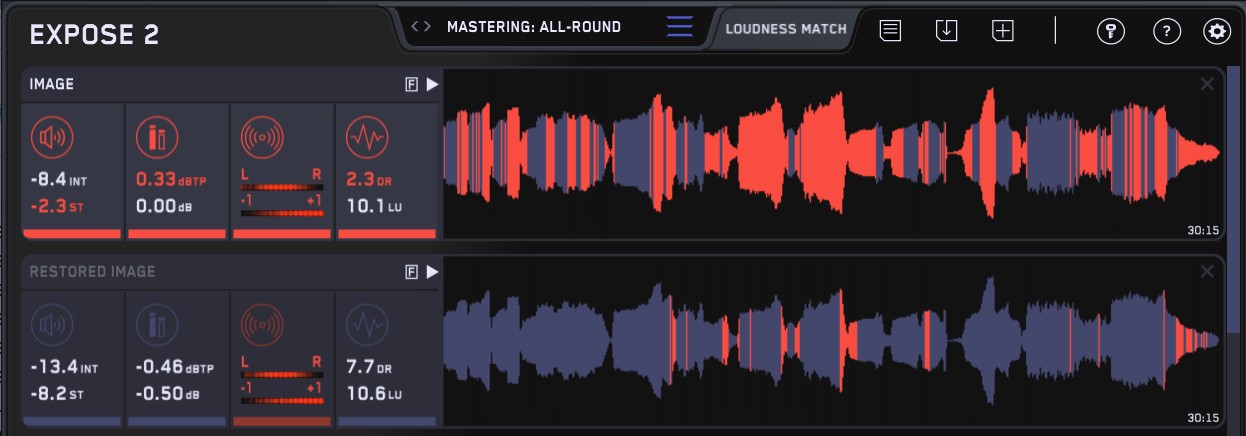Open the license key icon
The image size is (1246, 436).
click(1110, 31)
